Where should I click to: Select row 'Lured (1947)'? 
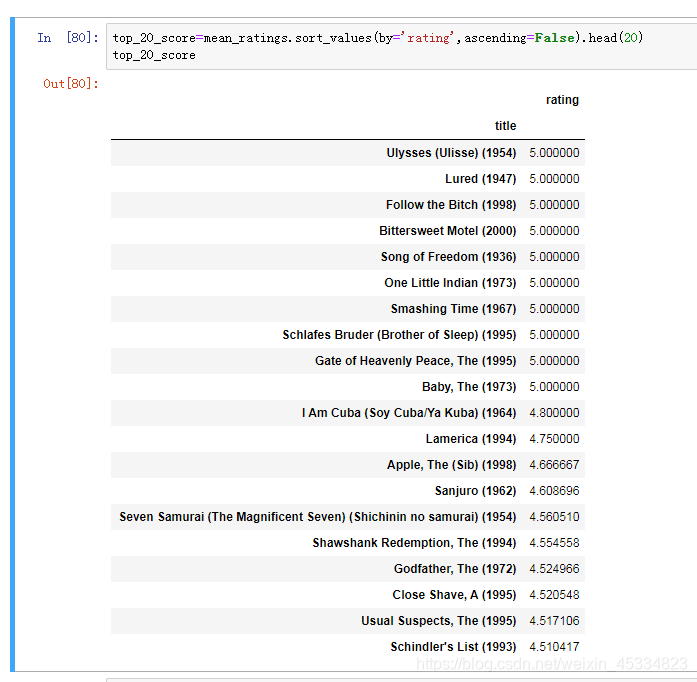point(348,179)
